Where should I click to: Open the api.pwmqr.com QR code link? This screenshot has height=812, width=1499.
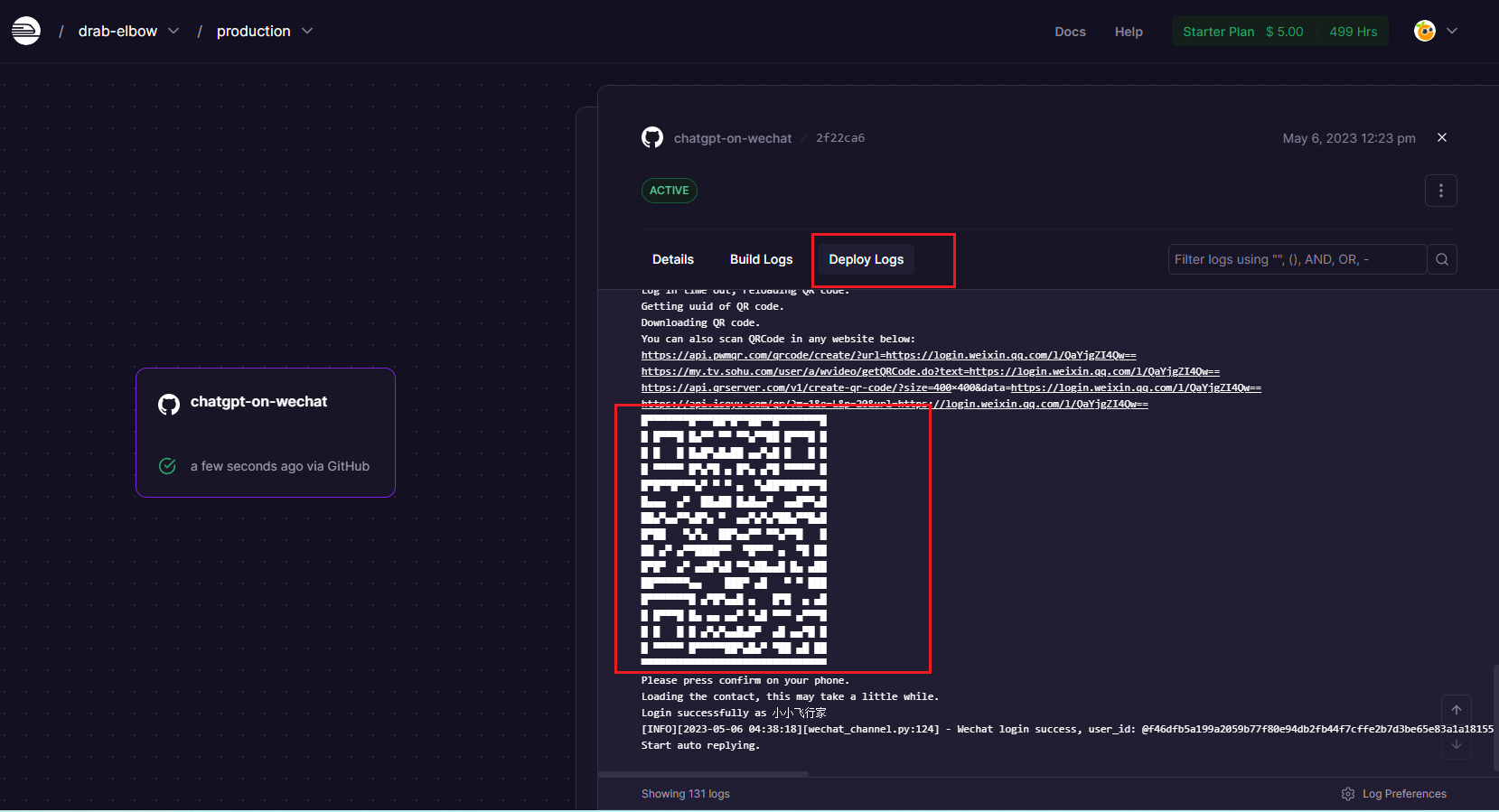click(x=889, y=355)
